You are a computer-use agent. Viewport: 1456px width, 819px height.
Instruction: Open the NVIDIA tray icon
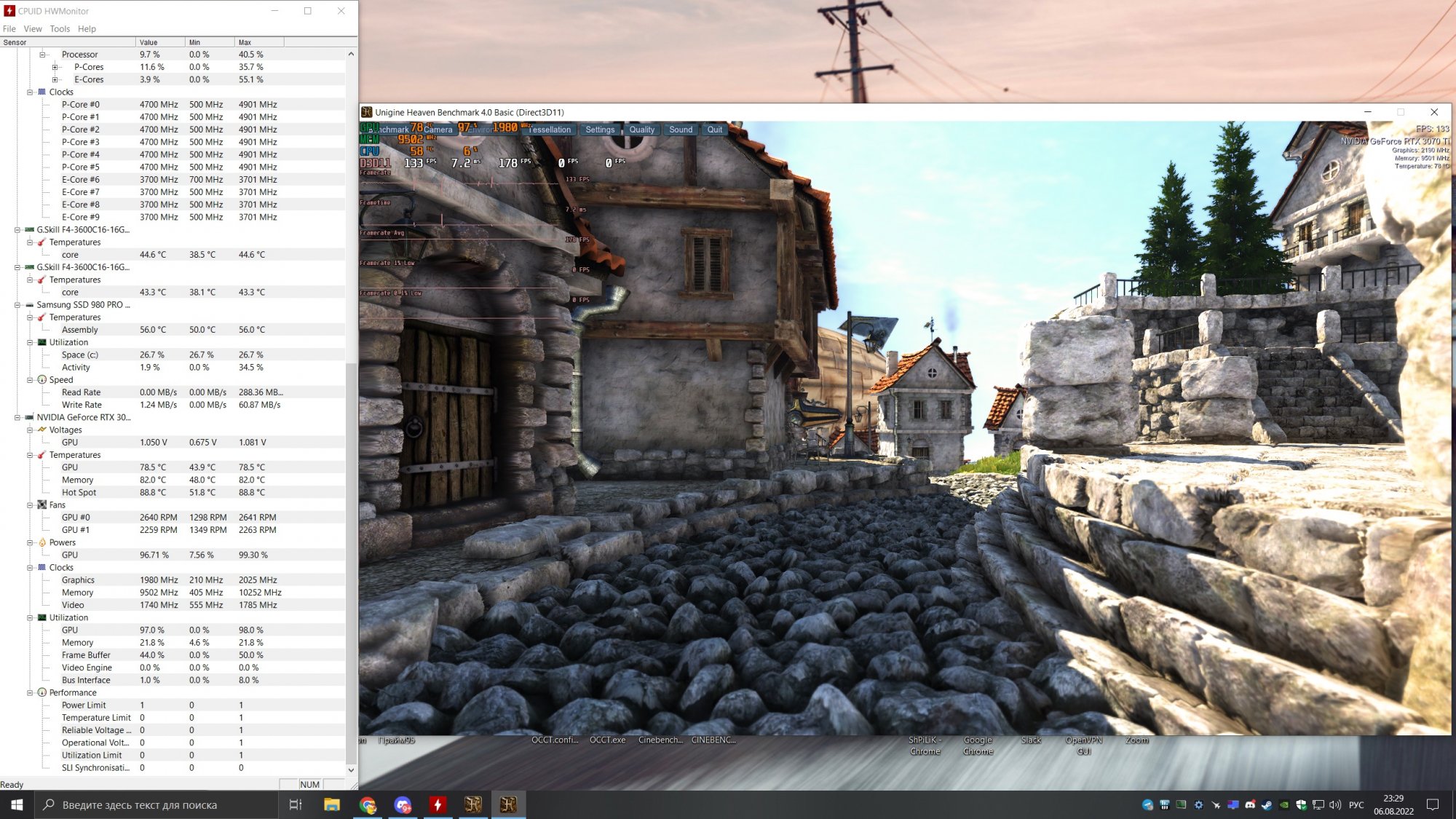click(x=1284, y=804)
